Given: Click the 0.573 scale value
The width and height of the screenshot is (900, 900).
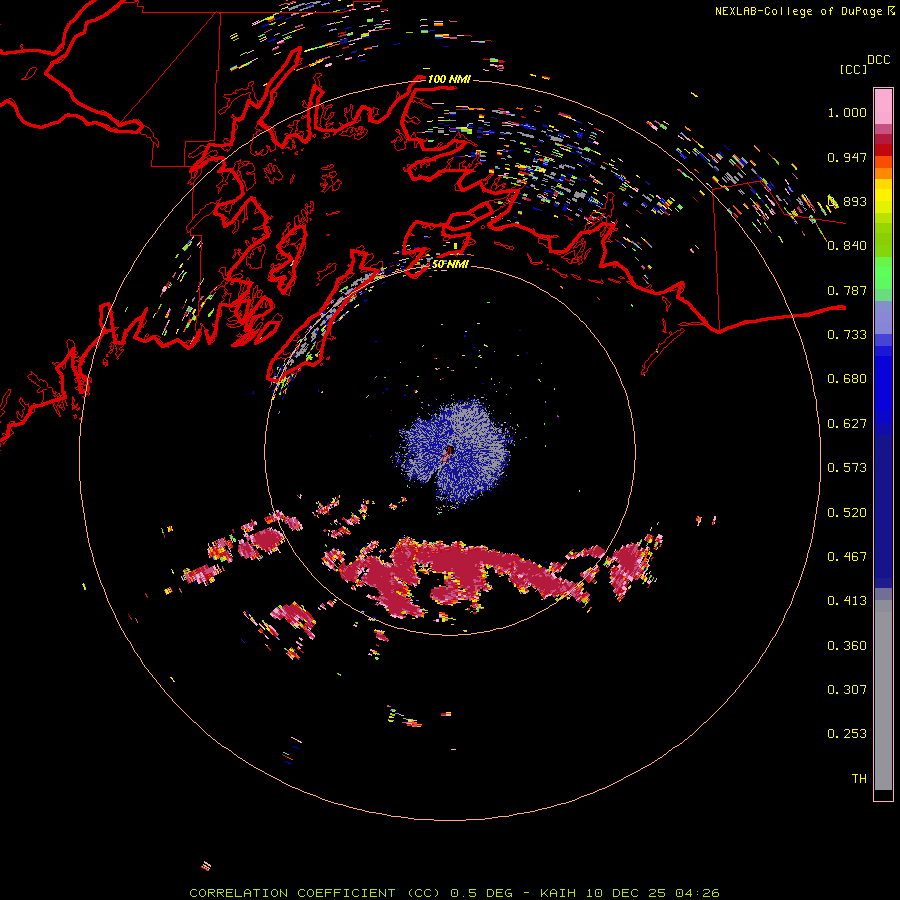Looking at the screenshot, I should (847, 468).
